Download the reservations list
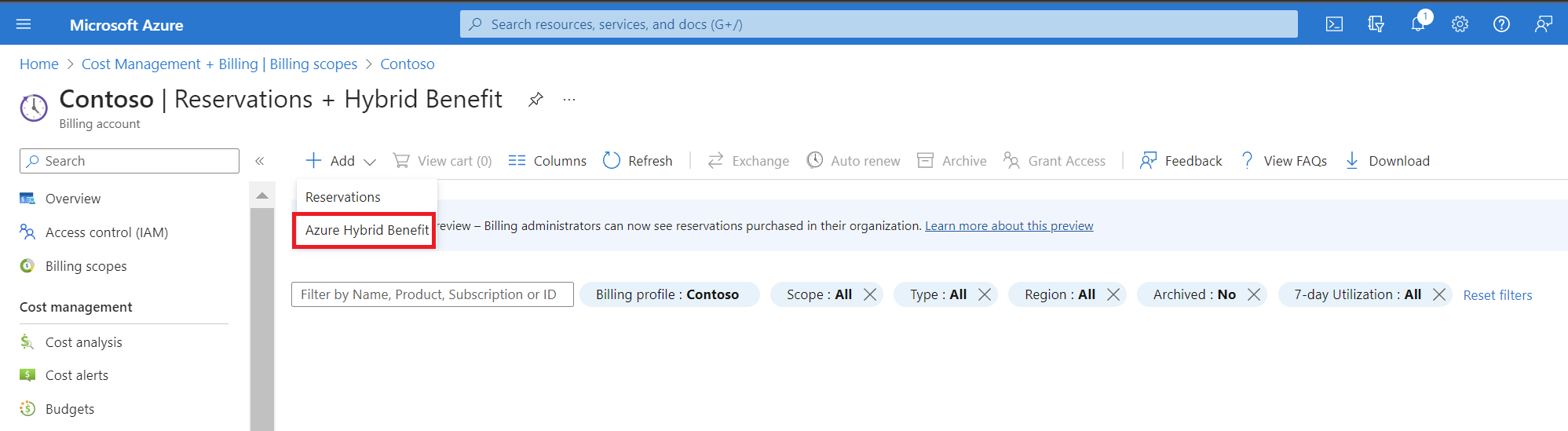 click(x=1387, y=161)
